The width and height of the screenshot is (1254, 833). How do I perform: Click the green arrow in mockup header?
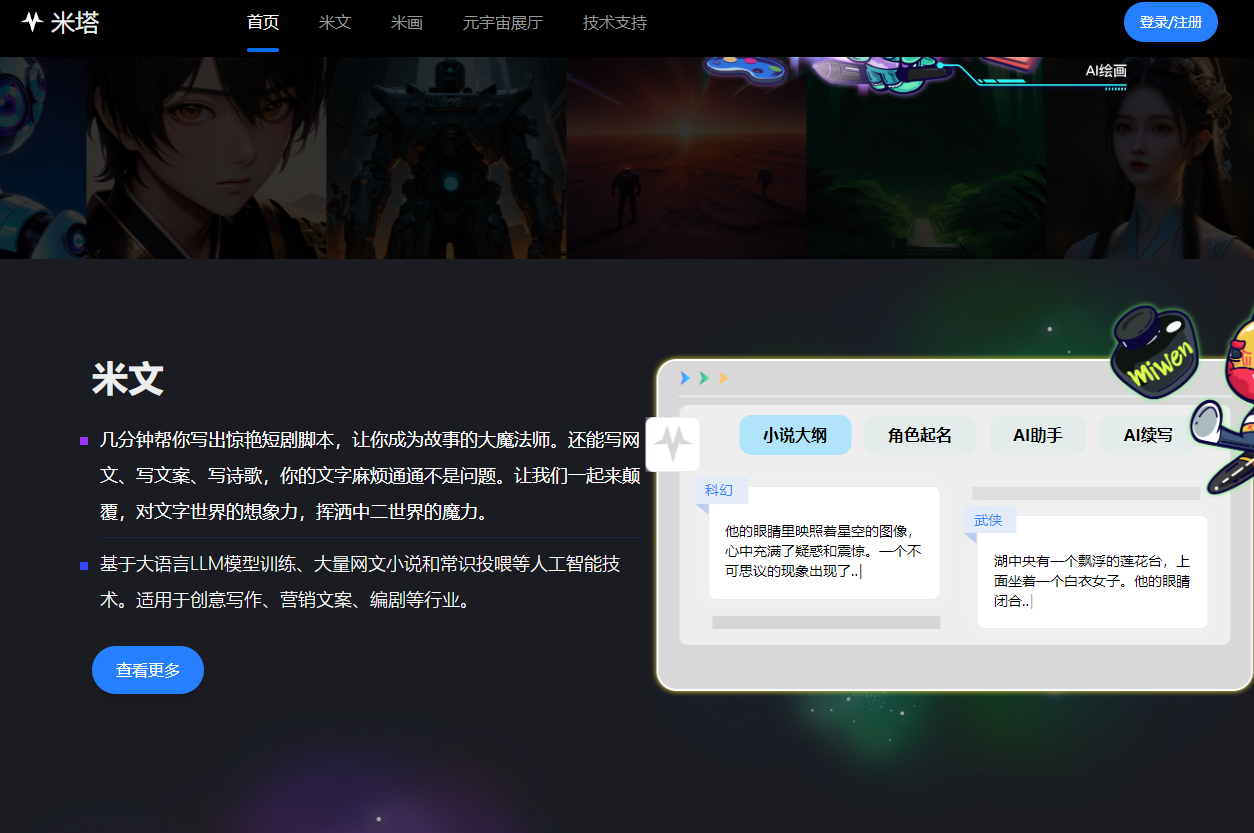pos(704,378)
